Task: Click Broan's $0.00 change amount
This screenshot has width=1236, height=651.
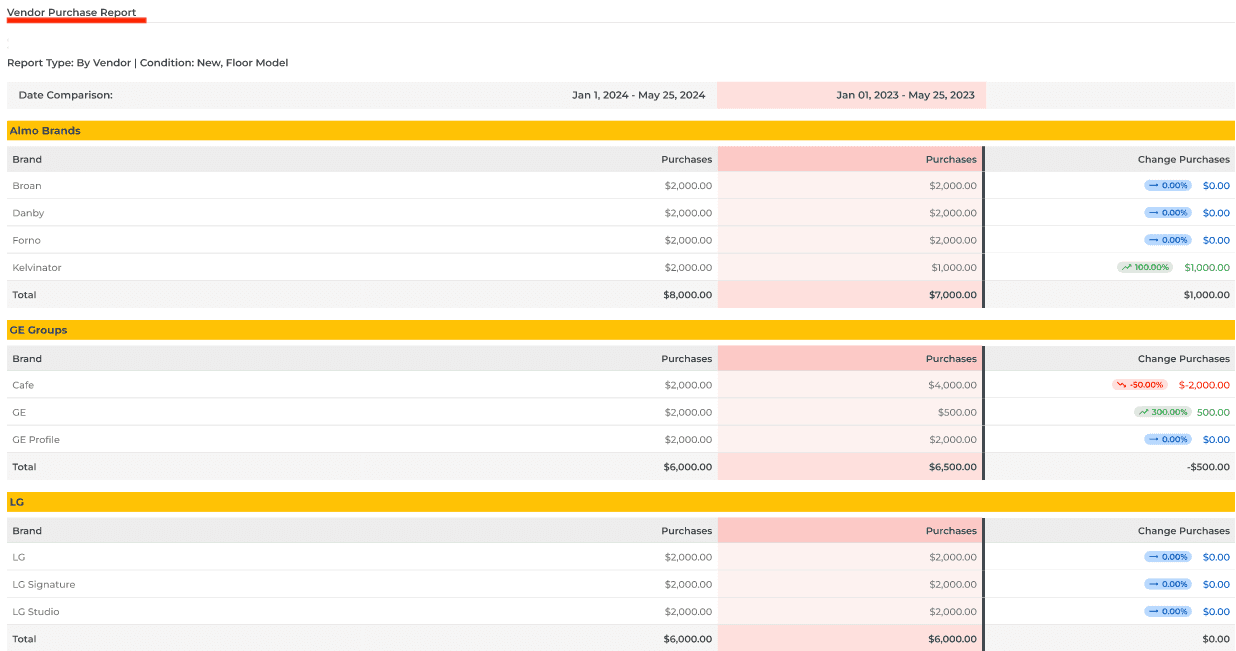Action: [x=1216, y=186]
